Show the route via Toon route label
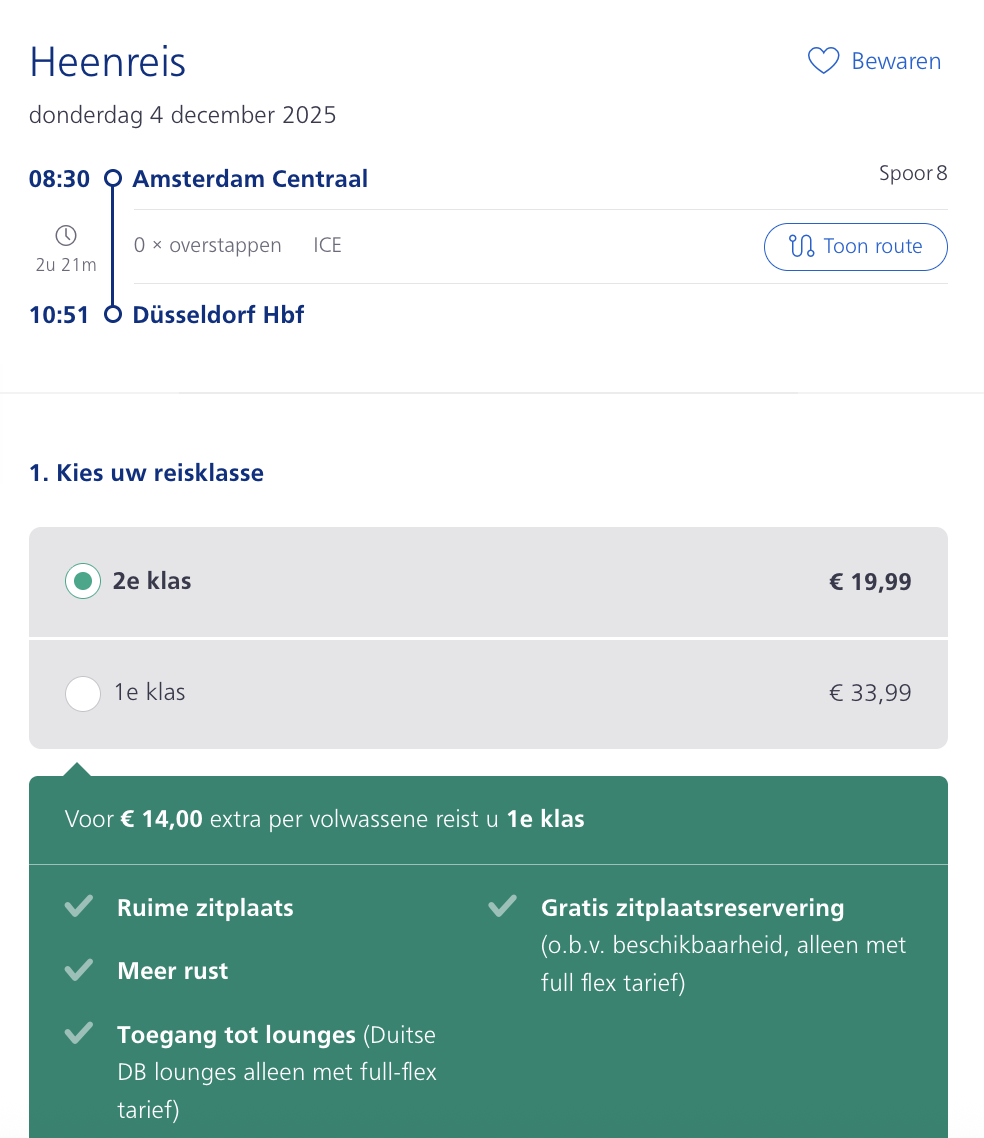The image size is (984, 1138). tap(872, 246)
